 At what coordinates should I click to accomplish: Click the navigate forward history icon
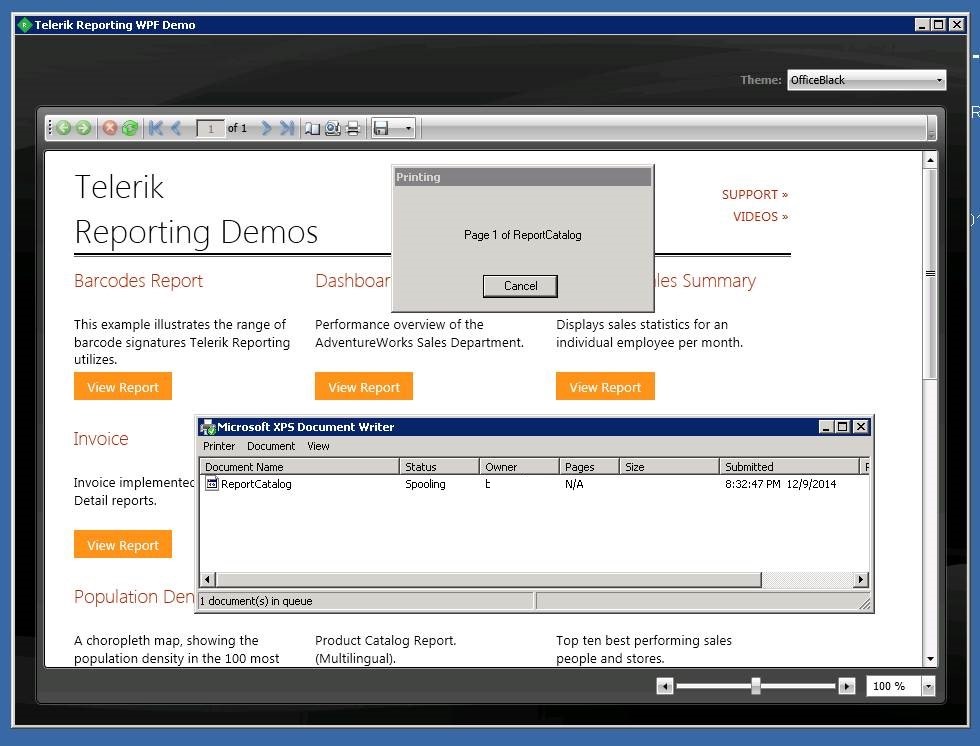click(83, 128)
